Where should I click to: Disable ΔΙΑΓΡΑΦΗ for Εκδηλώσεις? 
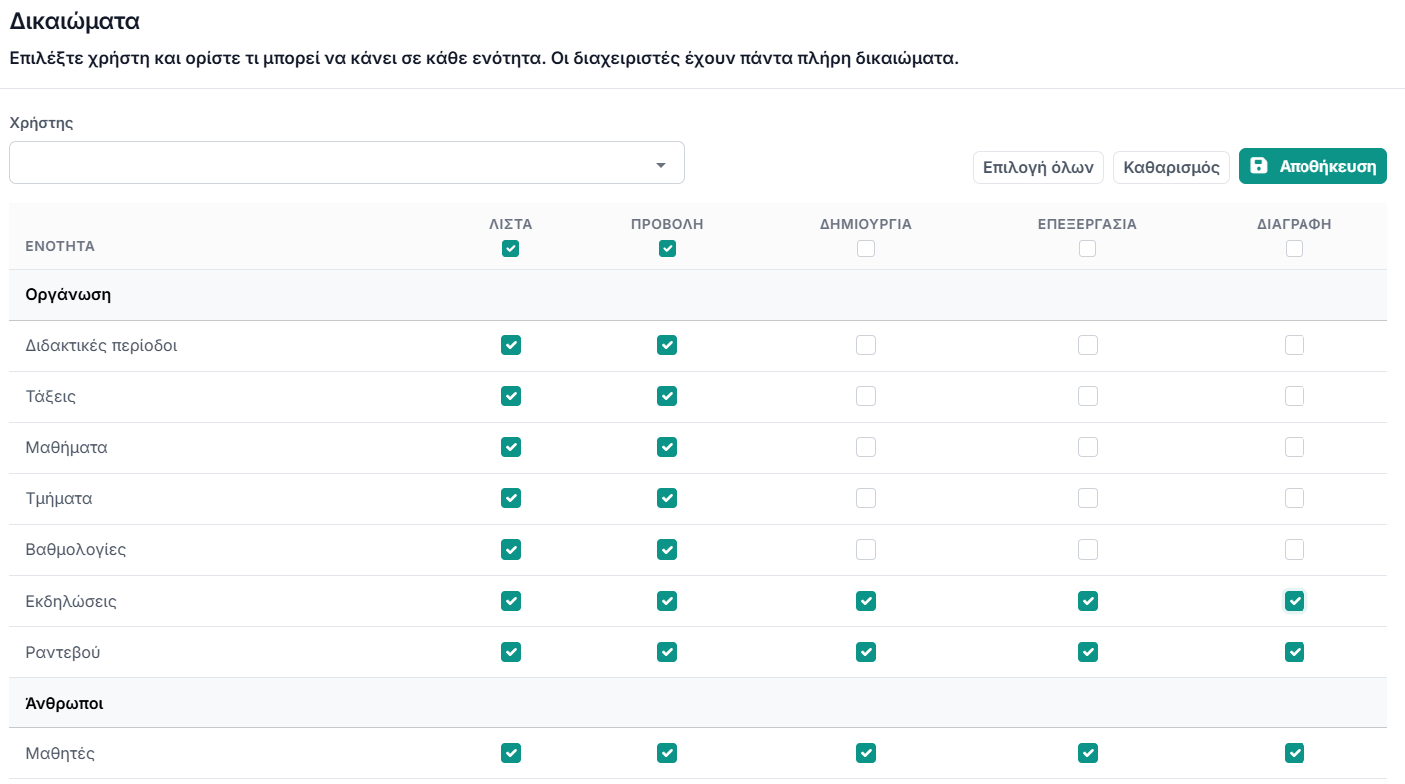click(x=1294, y=601)
